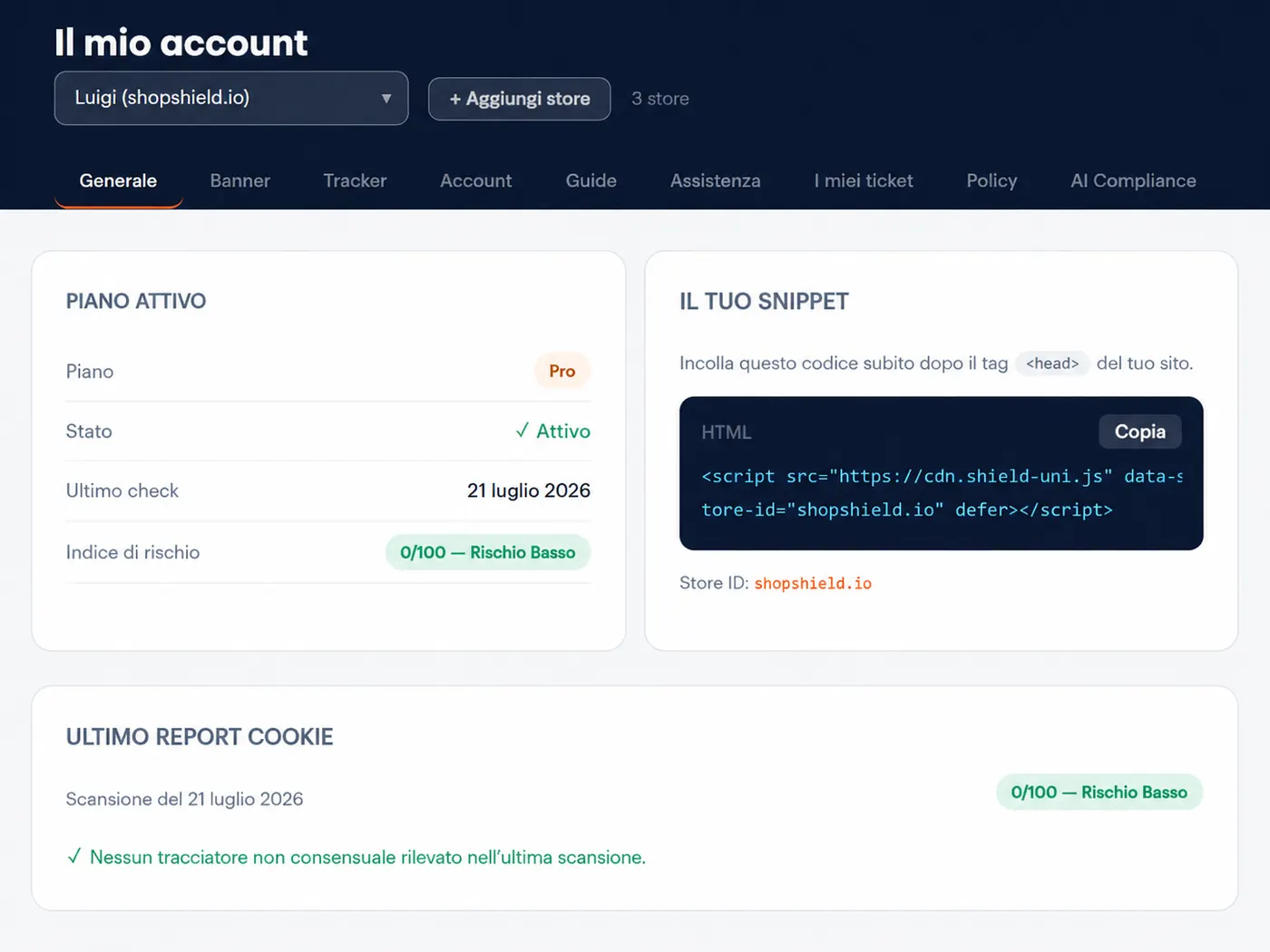Click the Attivo status value
The height and width of the screenshot is (952, 1270).
pos(552,431)
